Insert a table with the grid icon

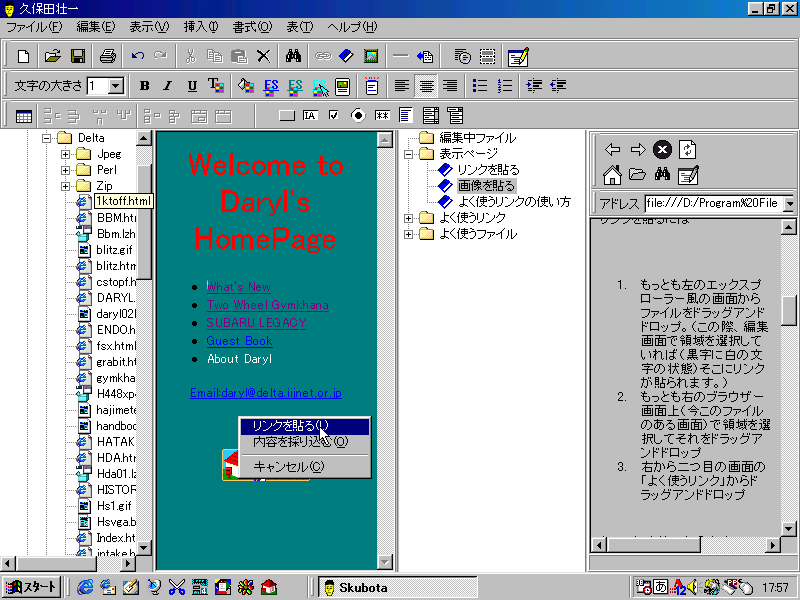[23, 116]
